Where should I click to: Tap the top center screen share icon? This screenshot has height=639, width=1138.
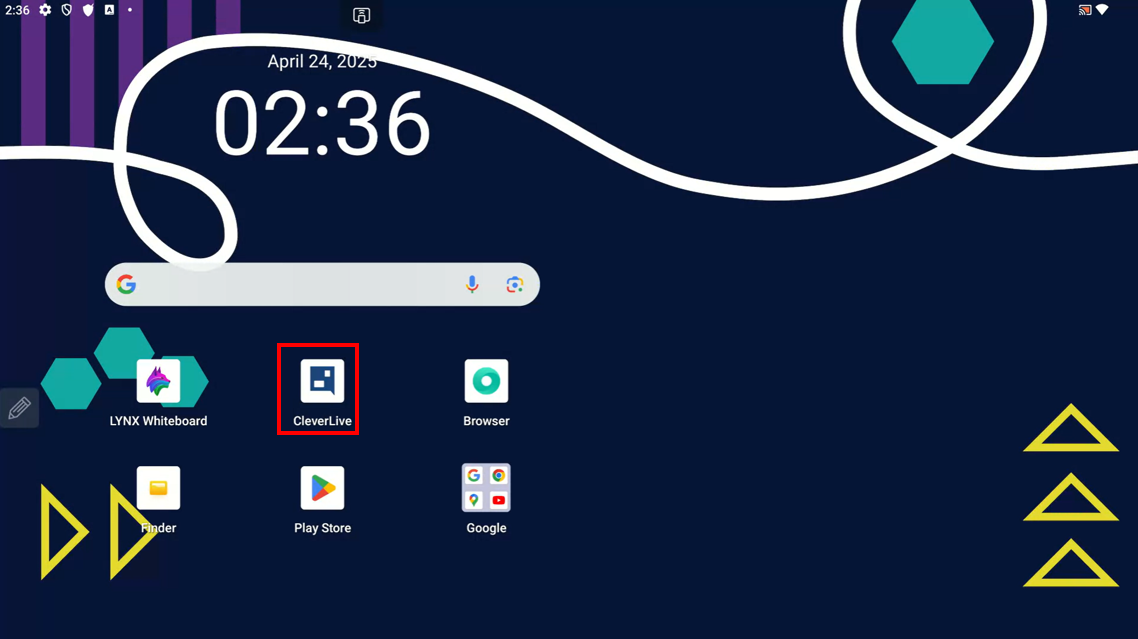(361, 15)
